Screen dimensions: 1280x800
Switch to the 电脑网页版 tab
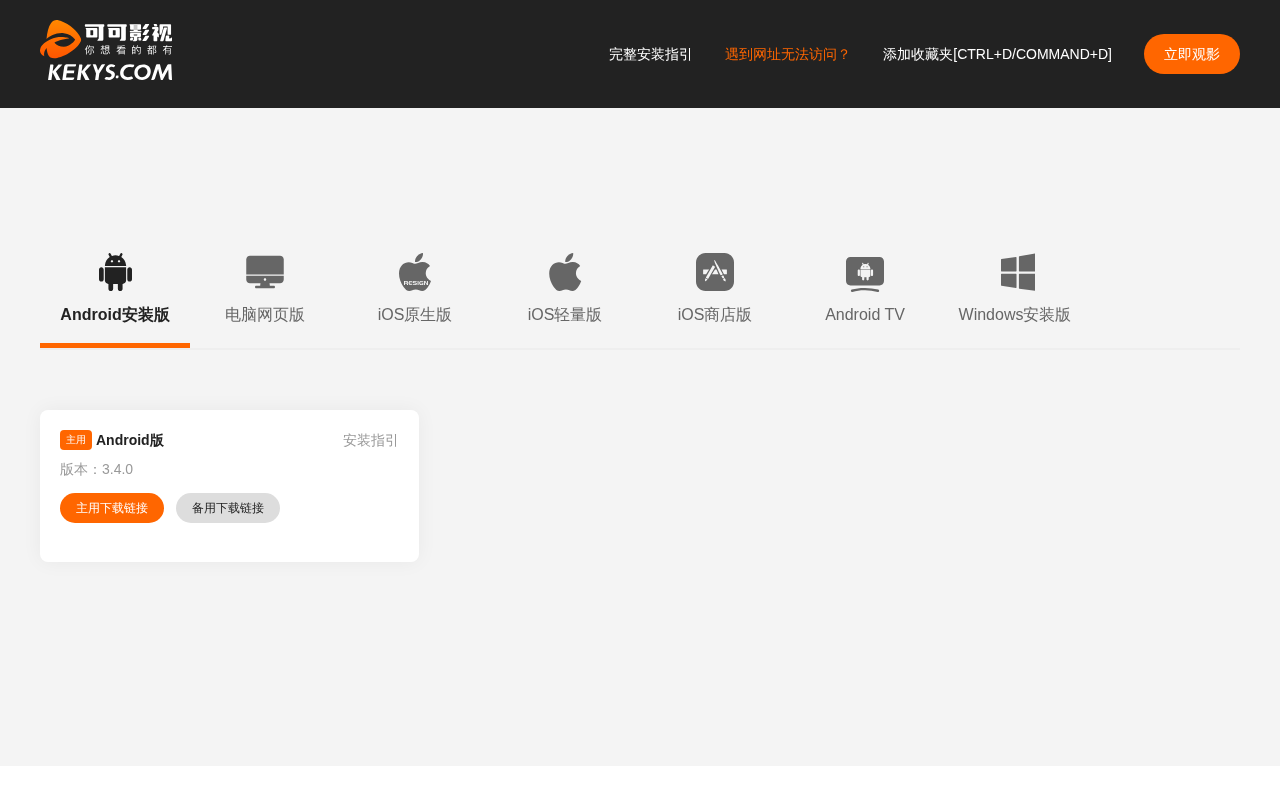(265, 314)
